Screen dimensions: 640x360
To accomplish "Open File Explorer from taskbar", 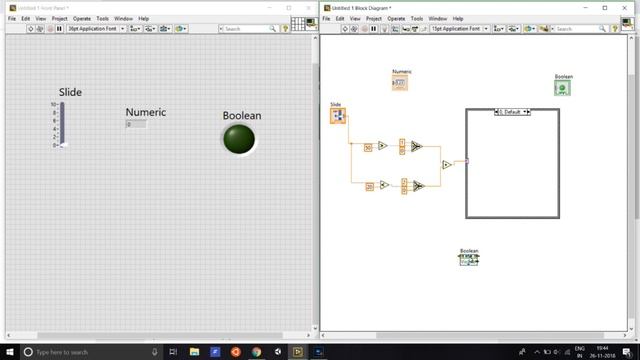I will click(x=194, y=352).
